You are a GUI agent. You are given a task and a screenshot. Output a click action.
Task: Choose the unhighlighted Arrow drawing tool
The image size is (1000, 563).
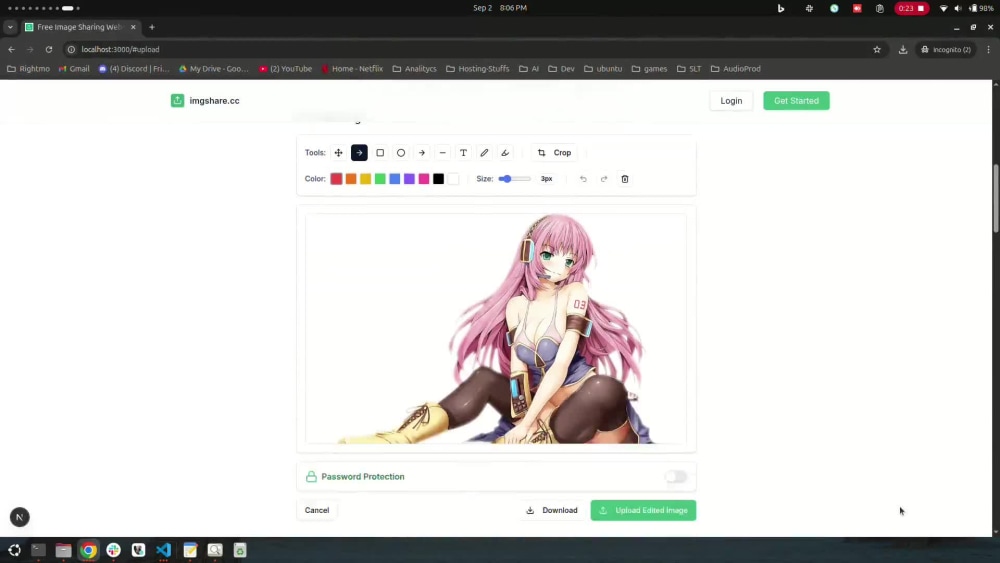point(422,153)
